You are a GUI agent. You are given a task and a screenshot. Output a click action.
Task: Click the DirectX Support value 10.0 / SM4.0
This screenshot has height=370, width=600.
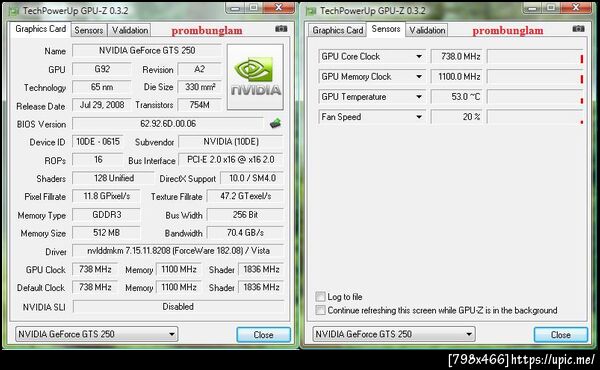(252, 178)
